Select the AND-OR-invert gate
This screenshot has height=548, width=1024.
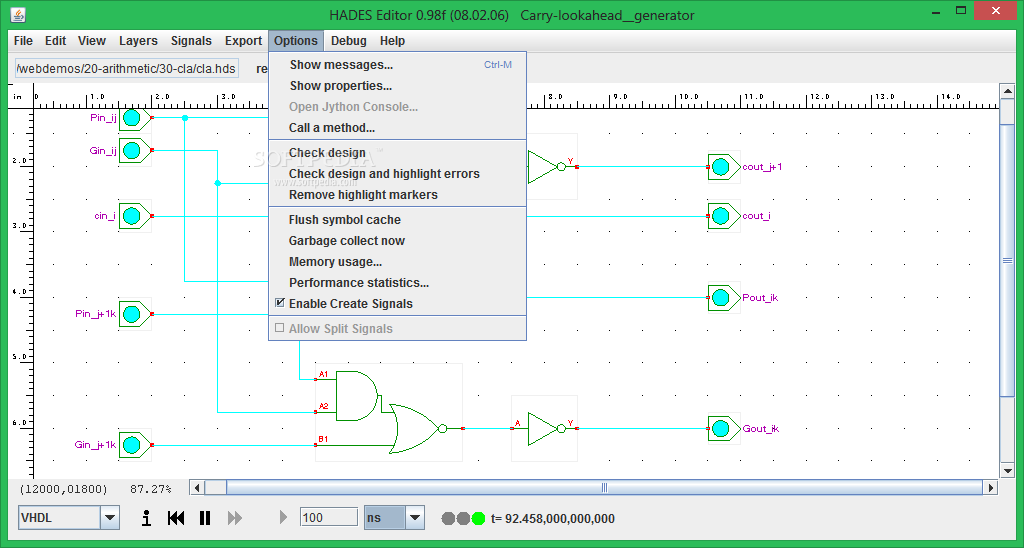[x=389, y=412]
